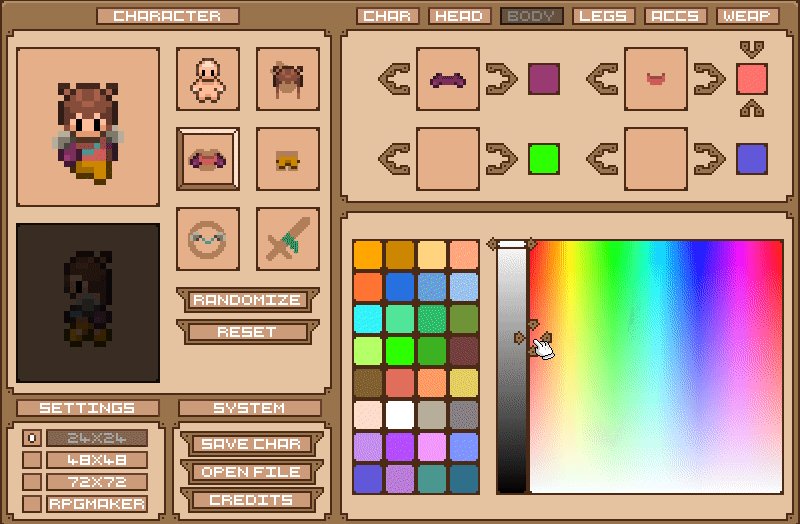Click previous arrow beside green swatch slot
The height and width of the screenshot is (524, 800).
point(395,159)
